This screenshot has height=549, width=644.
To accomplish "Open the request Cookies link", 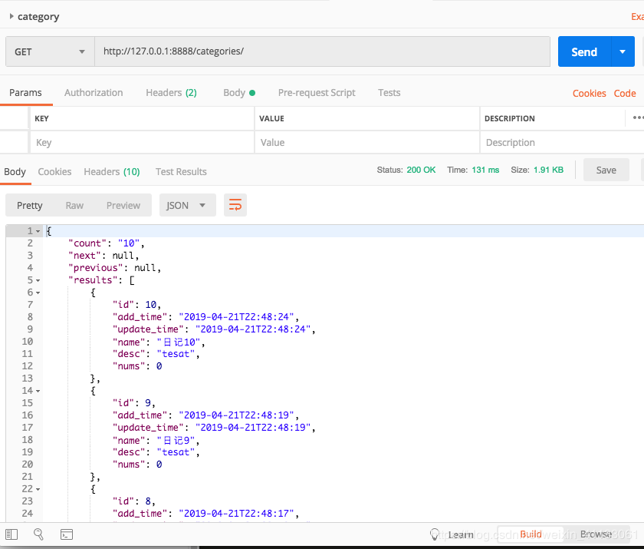I will tap(589, 94).
